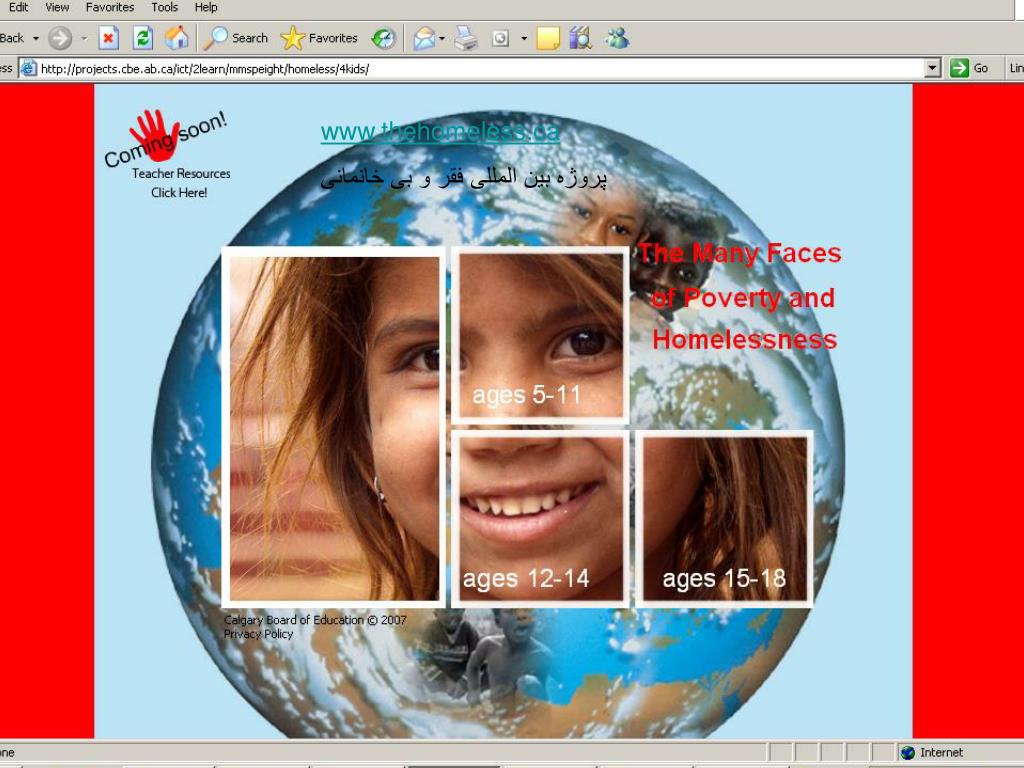Click The Many Faces of Poverty heading
The height and width of the screenshot is (768, 1024).
click(741, 297)
